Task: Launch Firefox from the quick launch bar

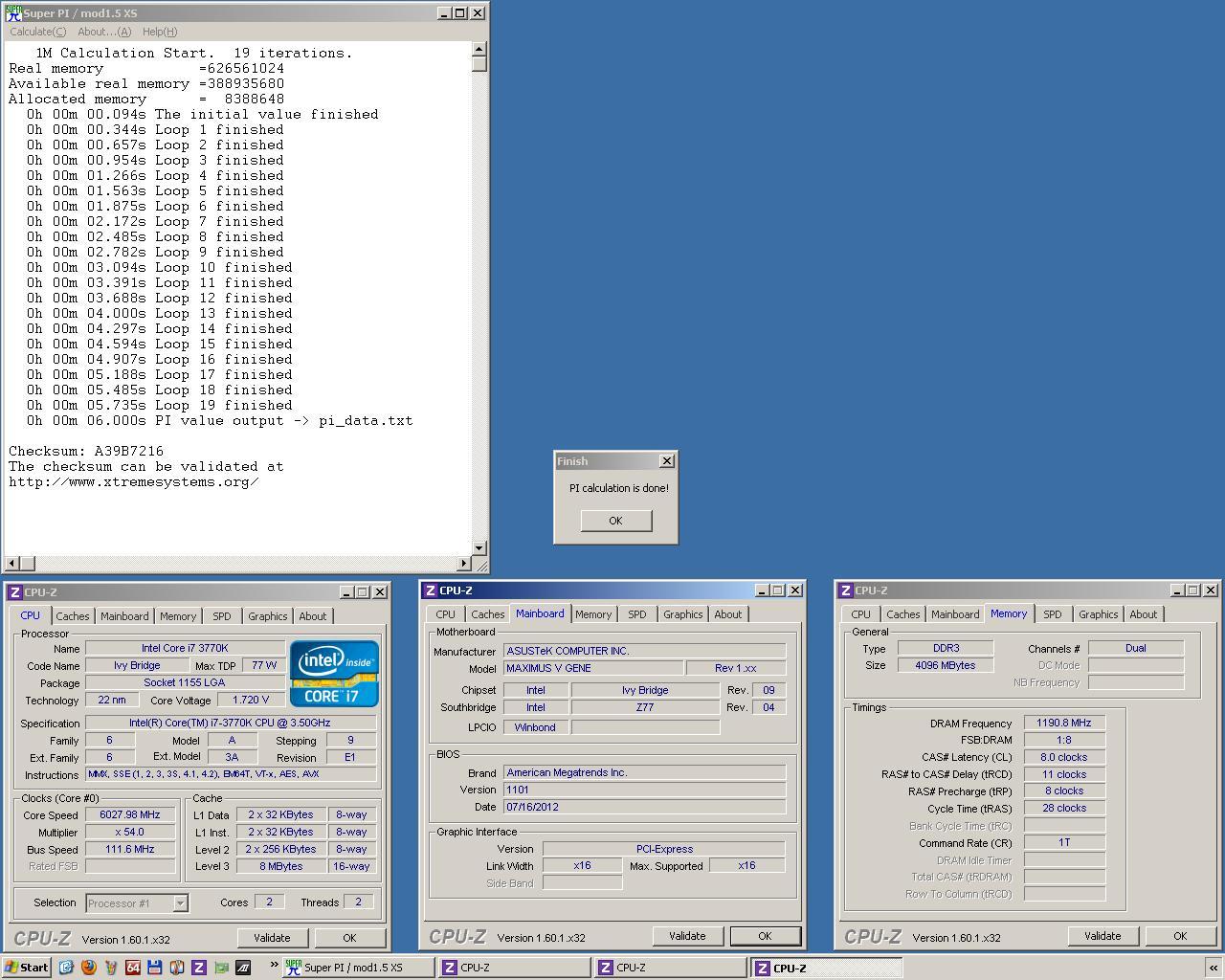Action: [x=88, y=968]
